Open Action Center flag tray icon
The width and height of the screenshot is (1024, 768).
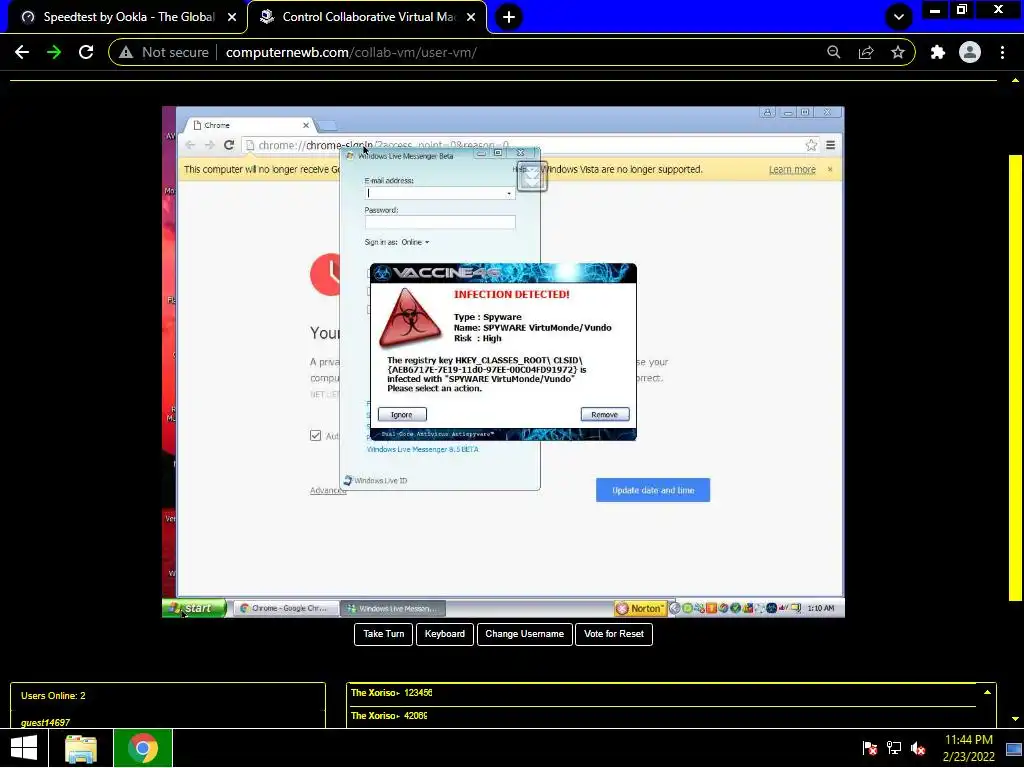tap(869, 748)
